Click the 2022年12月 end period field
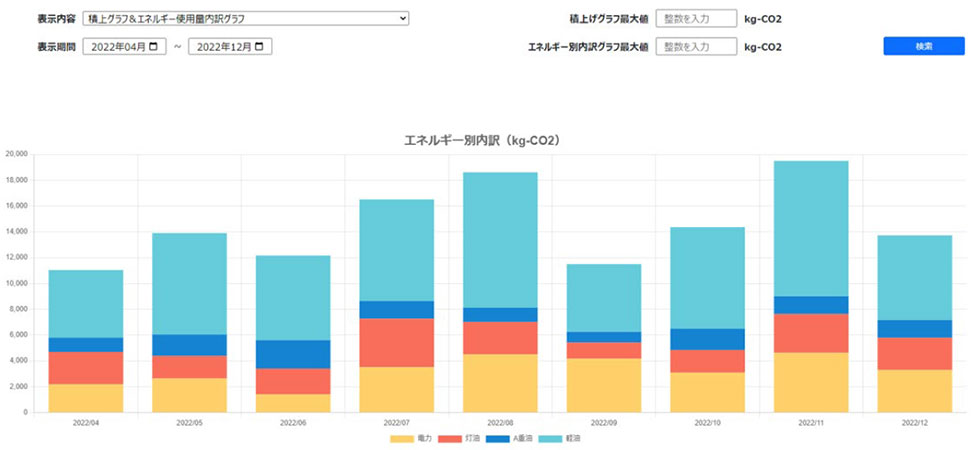The height and width of the screenshot is (450, 975). [x=230, y=47]
